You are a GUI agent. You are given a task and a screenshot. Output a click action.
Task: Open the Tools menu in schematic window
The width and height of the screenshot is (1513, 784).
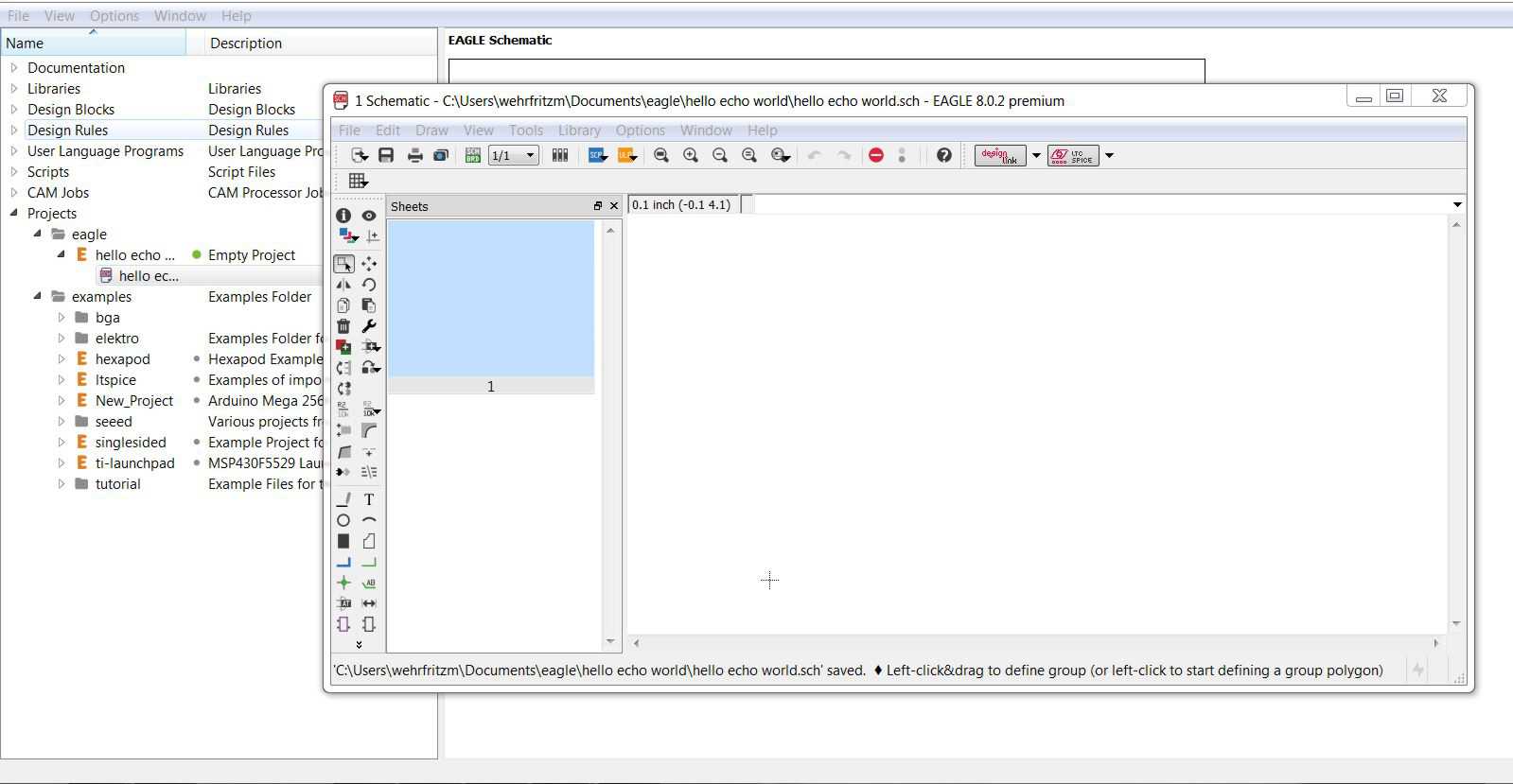pyautogui.click(x=526, y=131)
